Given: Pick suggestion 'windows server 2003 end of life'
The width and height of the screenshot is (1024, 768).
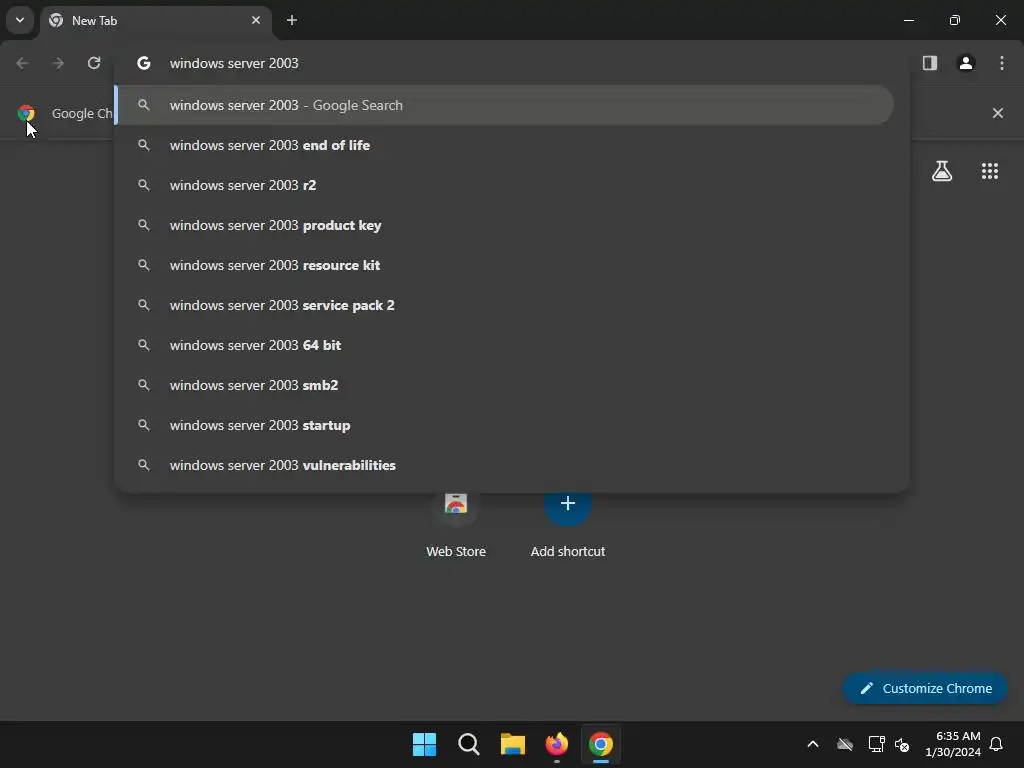Looking at the screenshot, I should point(504,145).
